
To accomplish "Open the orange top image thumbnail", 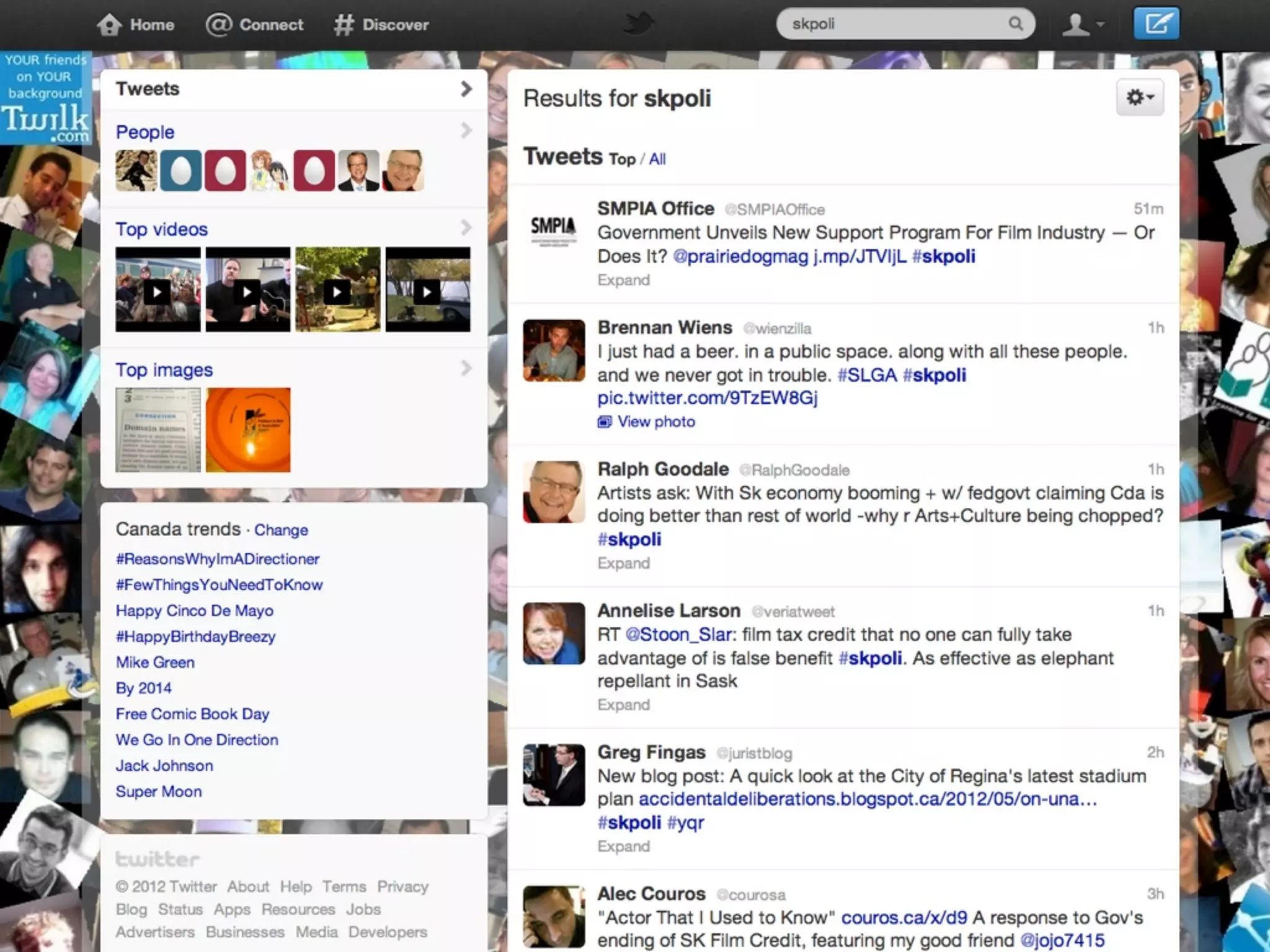I will (x=248, y=430).
